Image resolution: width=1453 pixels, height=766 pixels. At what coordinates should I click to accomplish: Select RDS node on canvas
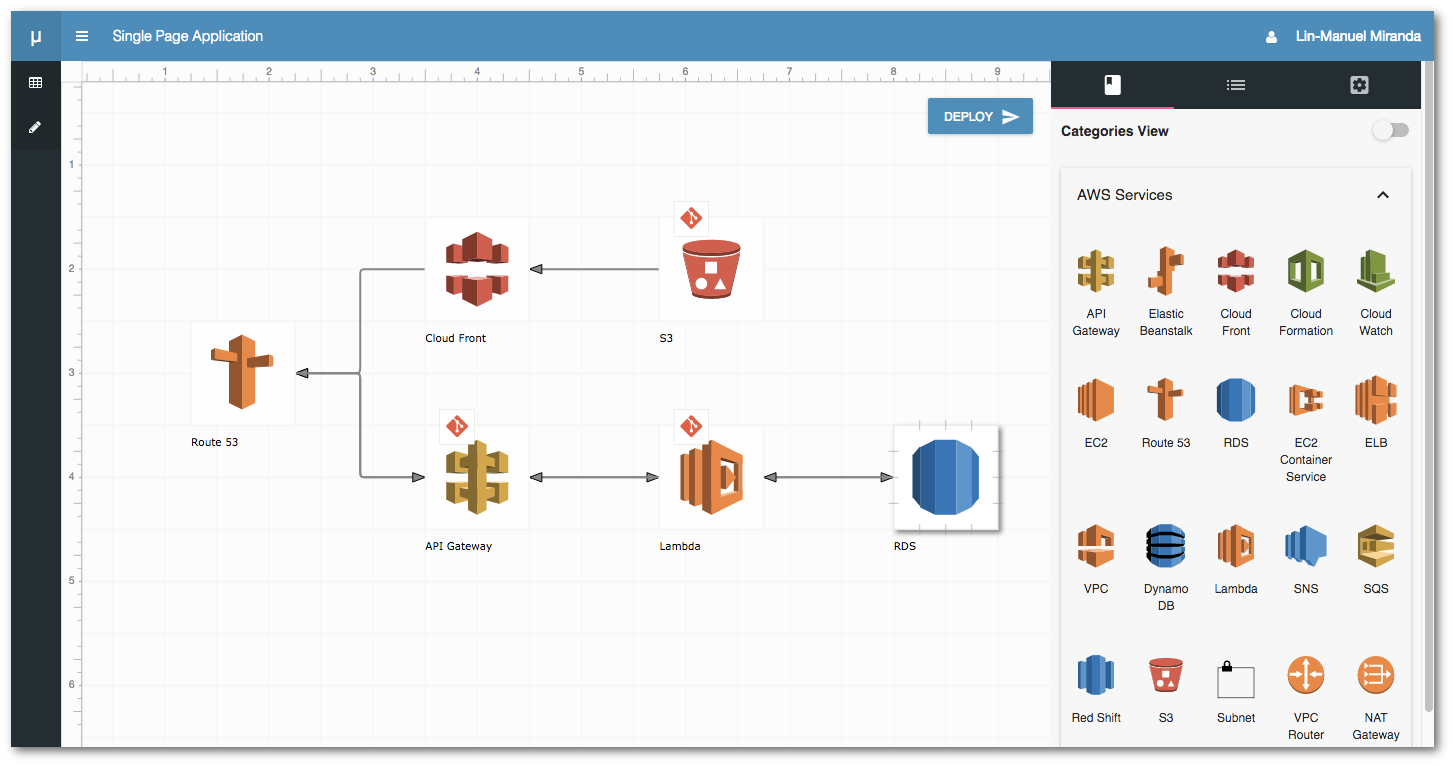pos(946,477)
